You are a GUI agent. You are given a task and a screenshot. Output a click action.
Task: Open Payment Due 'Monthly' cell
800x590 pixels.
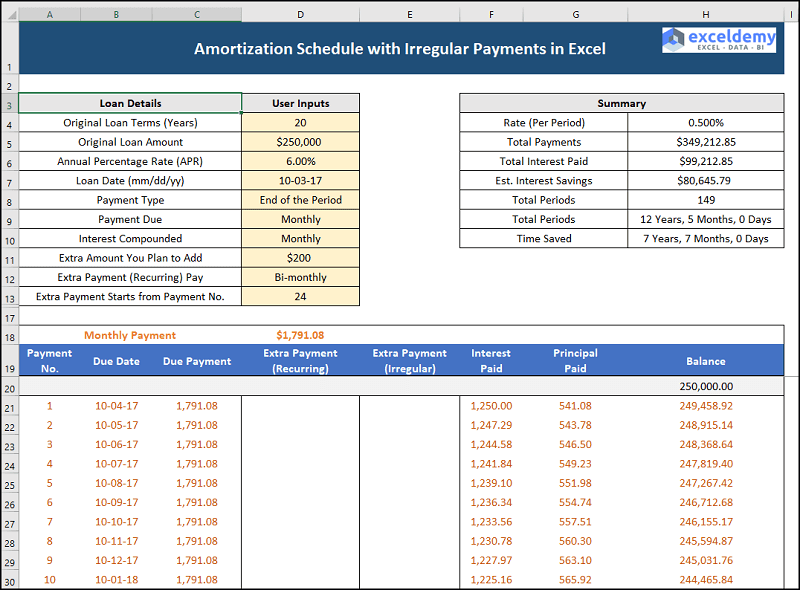pyautogui.click(x=301, y=219)
